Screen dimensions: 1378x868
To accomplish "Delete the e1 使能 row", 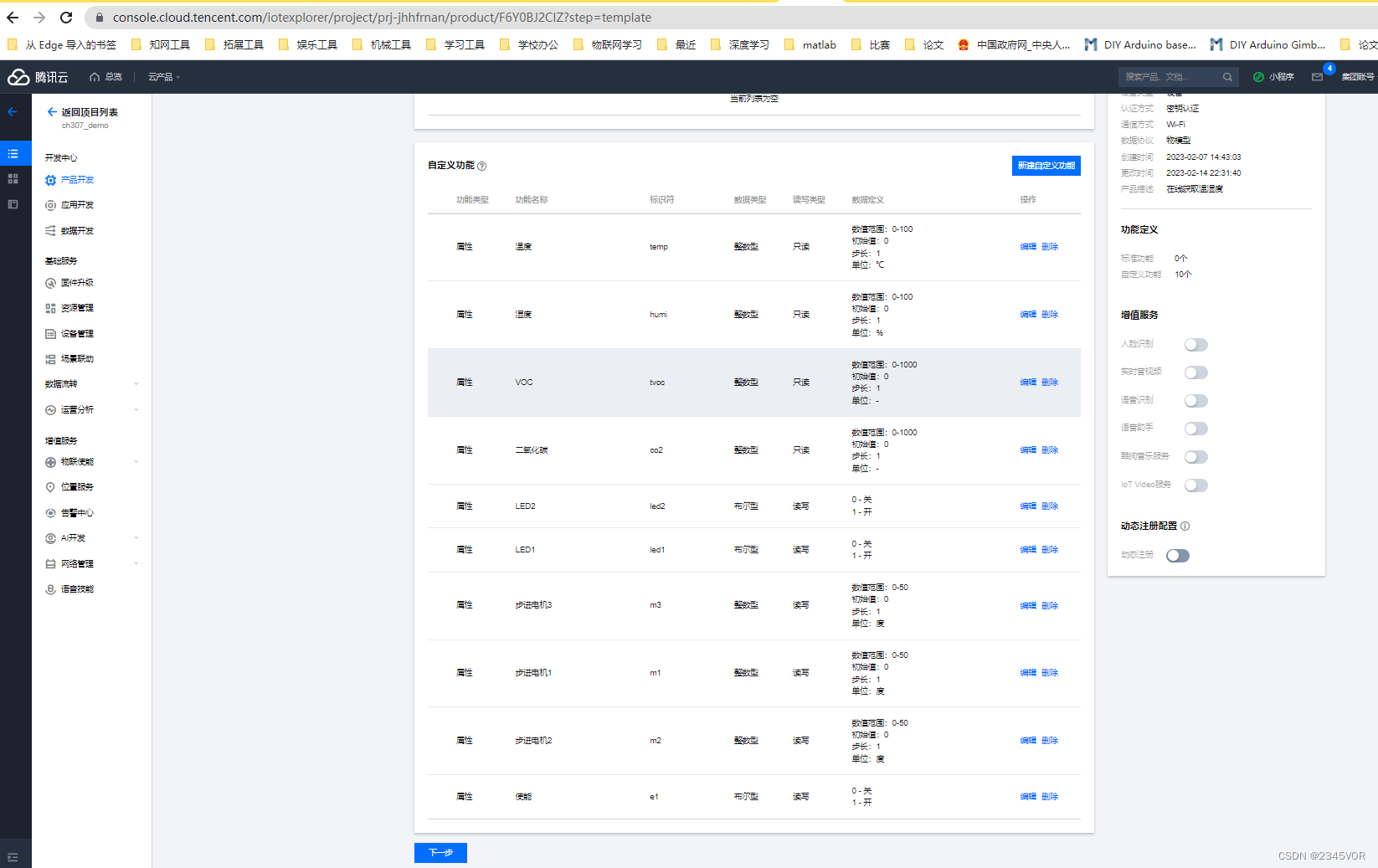I will click(1050, 797).
